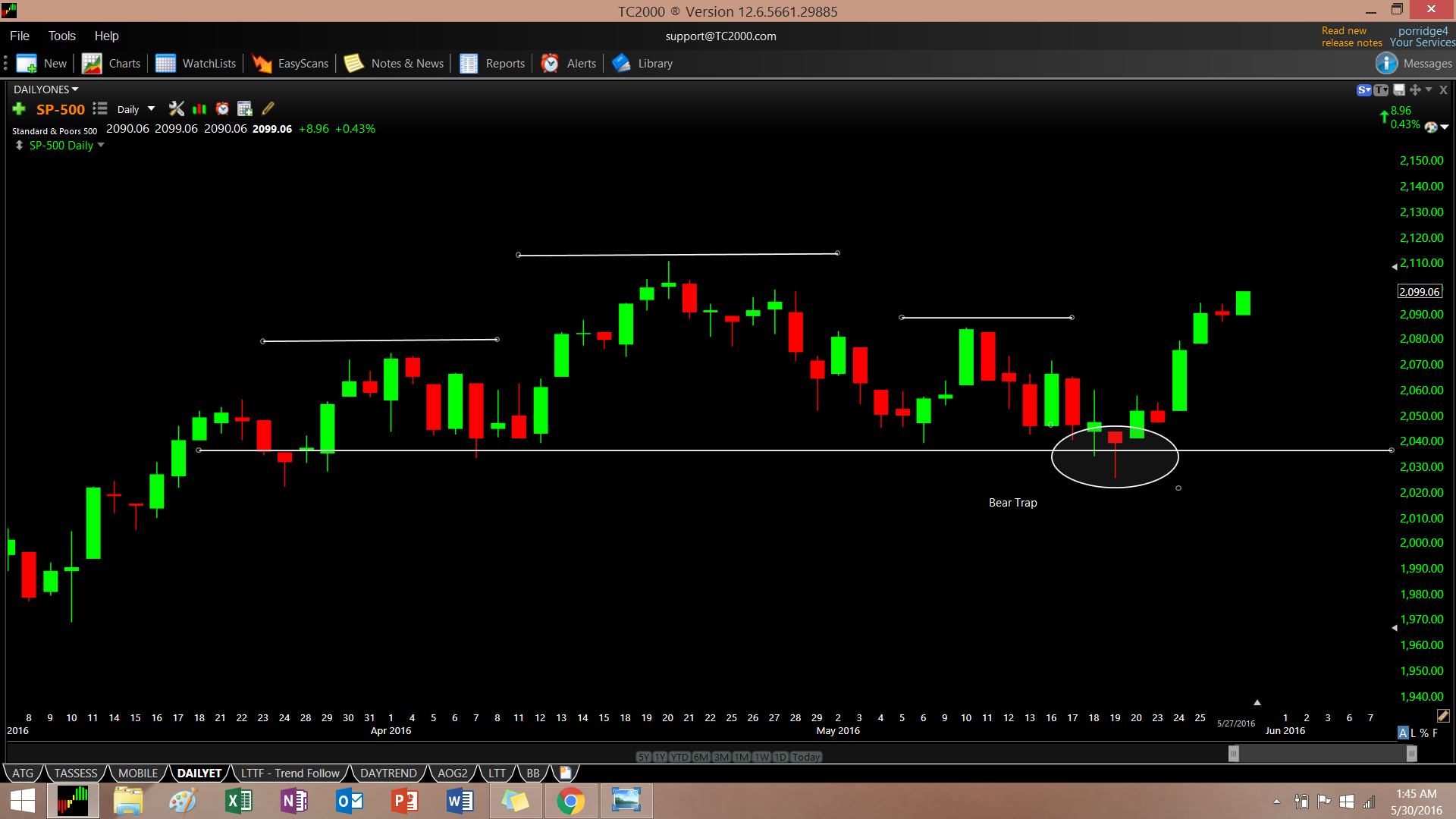Viewport: 1456px width, 819px height.
Task: Expand the SP-500 Daily plot dropdown
Action: pos(101,146)
